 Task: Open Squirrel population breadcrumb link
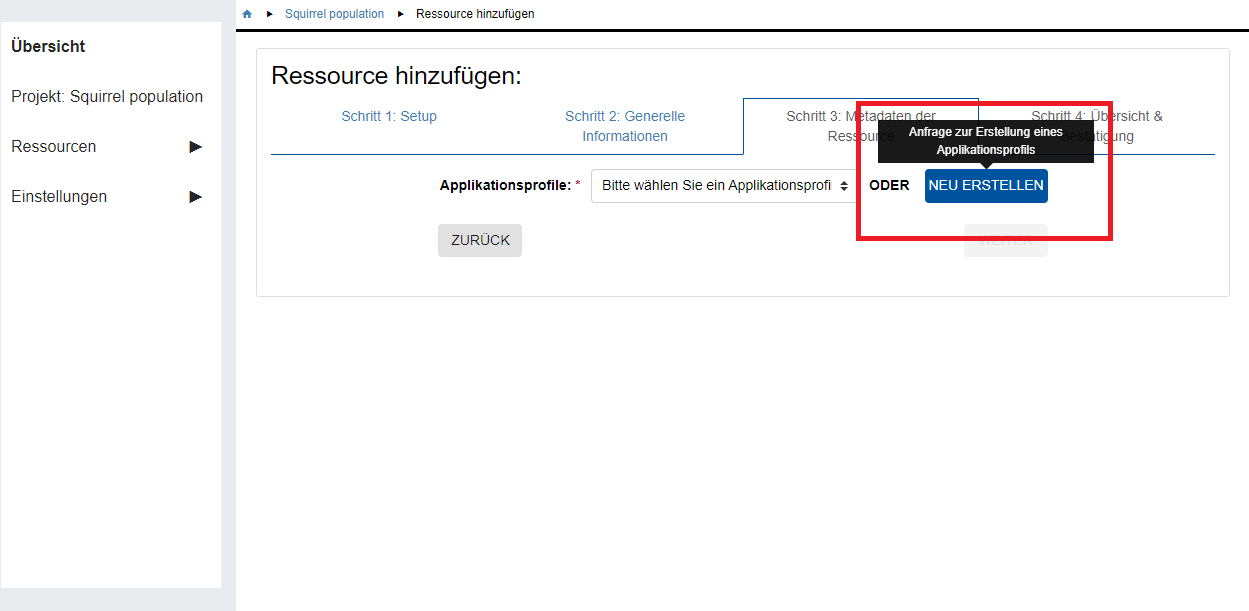click(x=334, y=14)
